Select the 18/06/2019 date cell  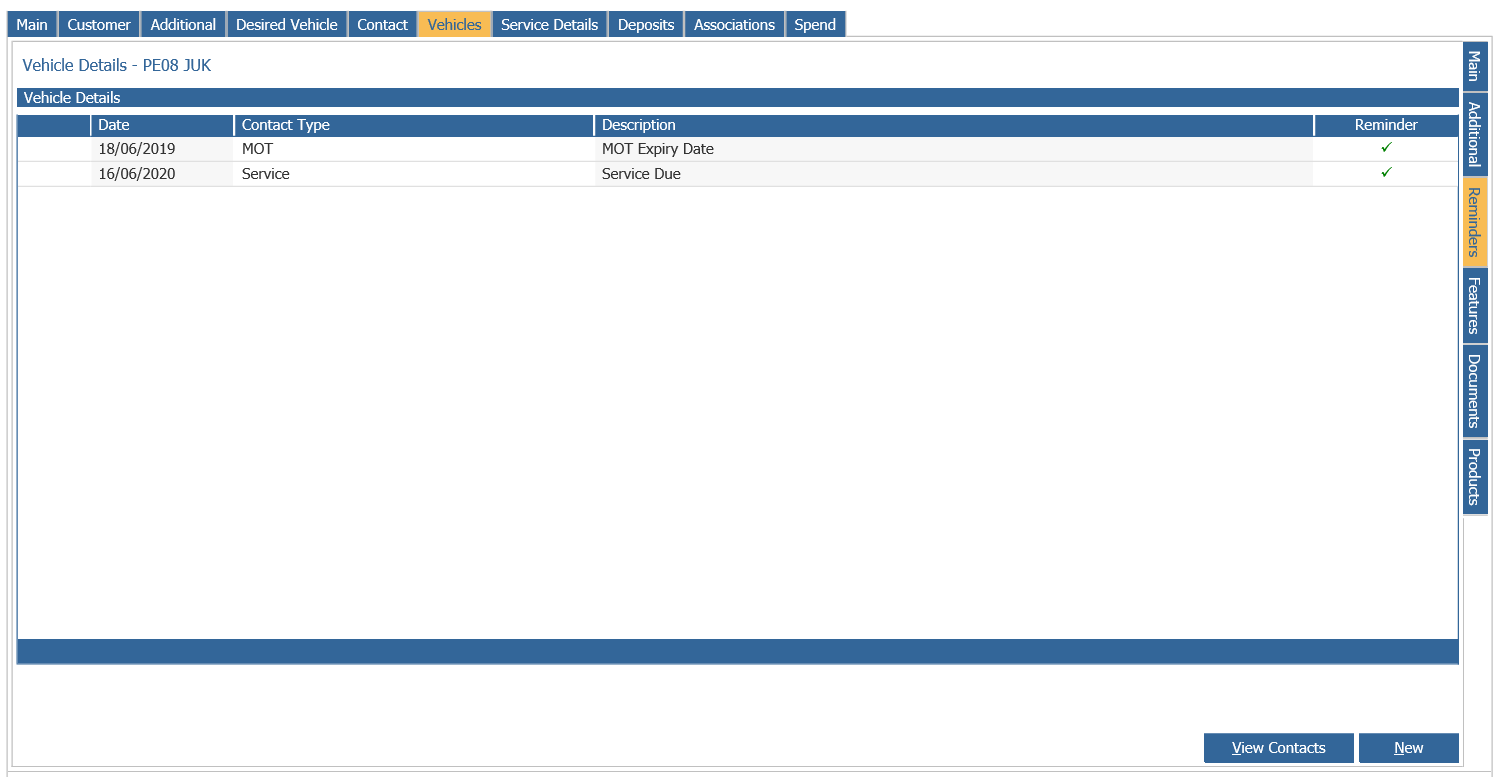[x=162, y=149]
